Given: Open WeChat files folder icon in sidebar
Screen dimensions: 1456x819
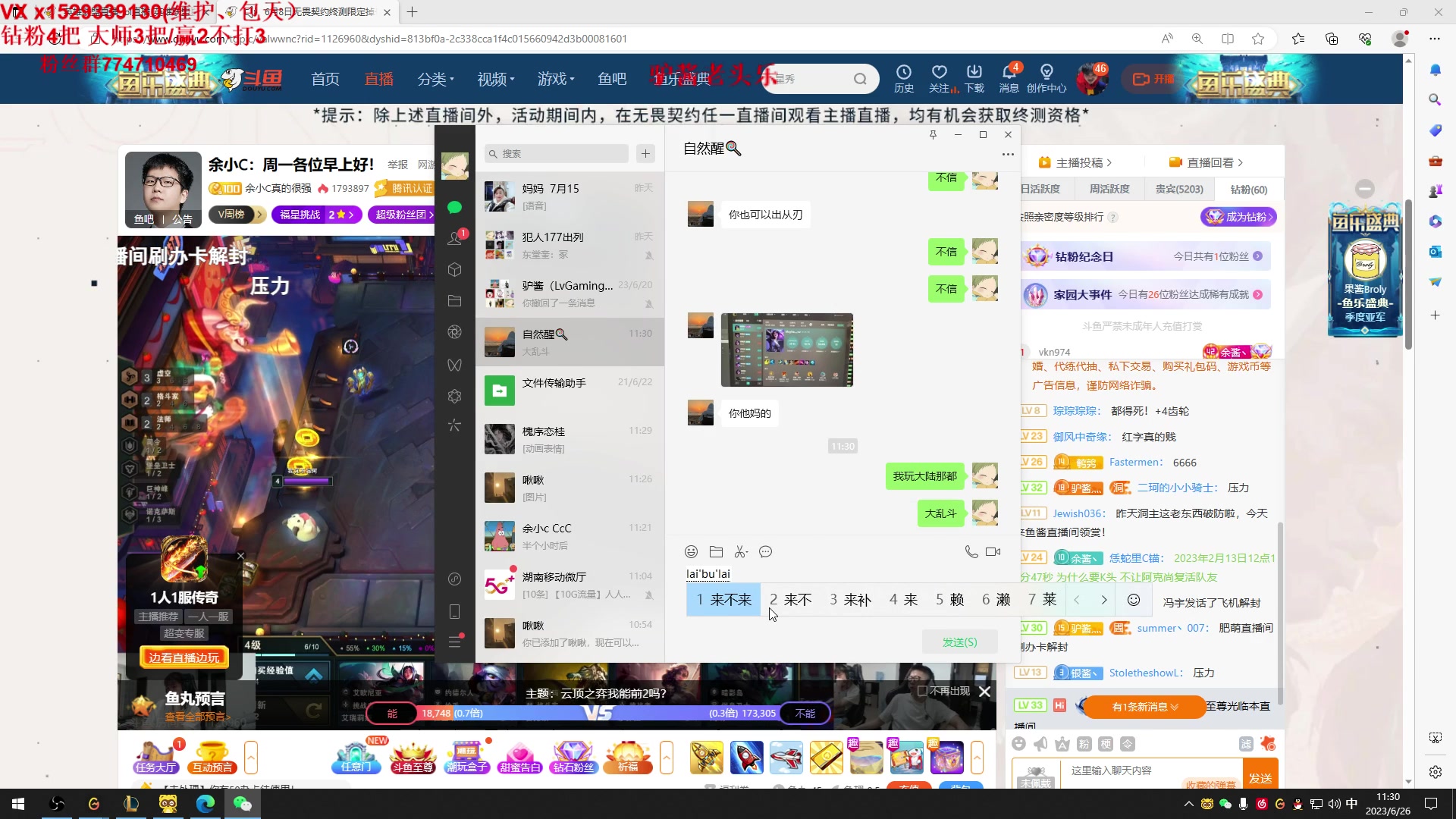Looking at the screenshot, I should pyautogui.click(x=454, y=300).
